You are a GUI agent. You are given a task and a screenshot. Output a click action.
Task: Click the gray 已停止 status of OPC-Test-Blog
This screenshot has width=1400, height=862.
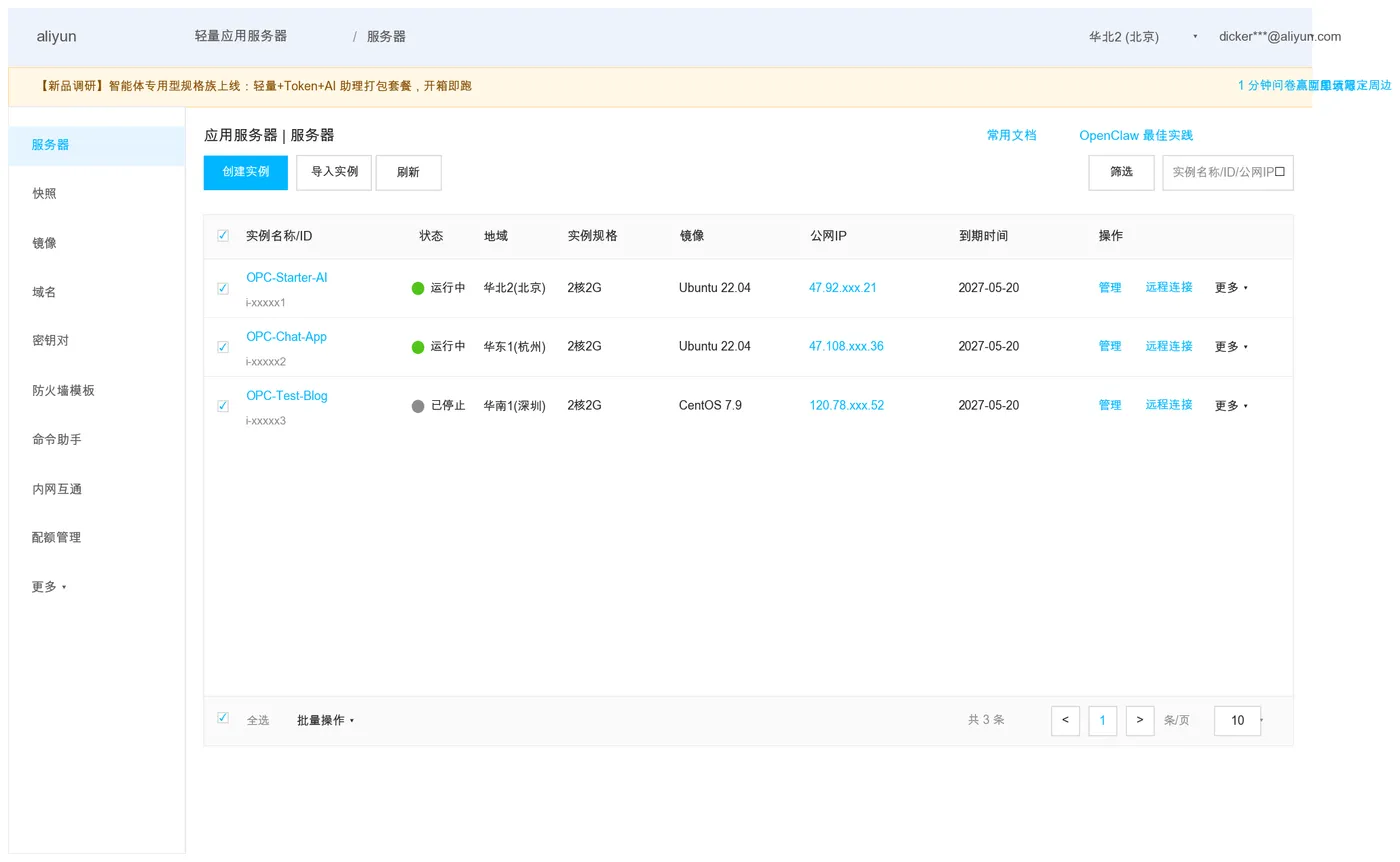[x=438, y=406]
